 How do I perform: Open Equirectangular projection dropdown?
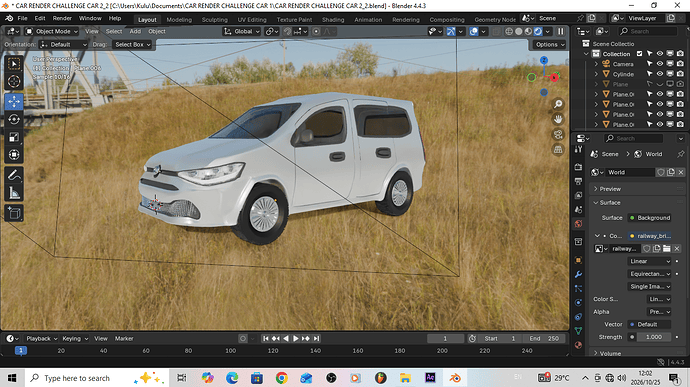(x=649, y=274)
